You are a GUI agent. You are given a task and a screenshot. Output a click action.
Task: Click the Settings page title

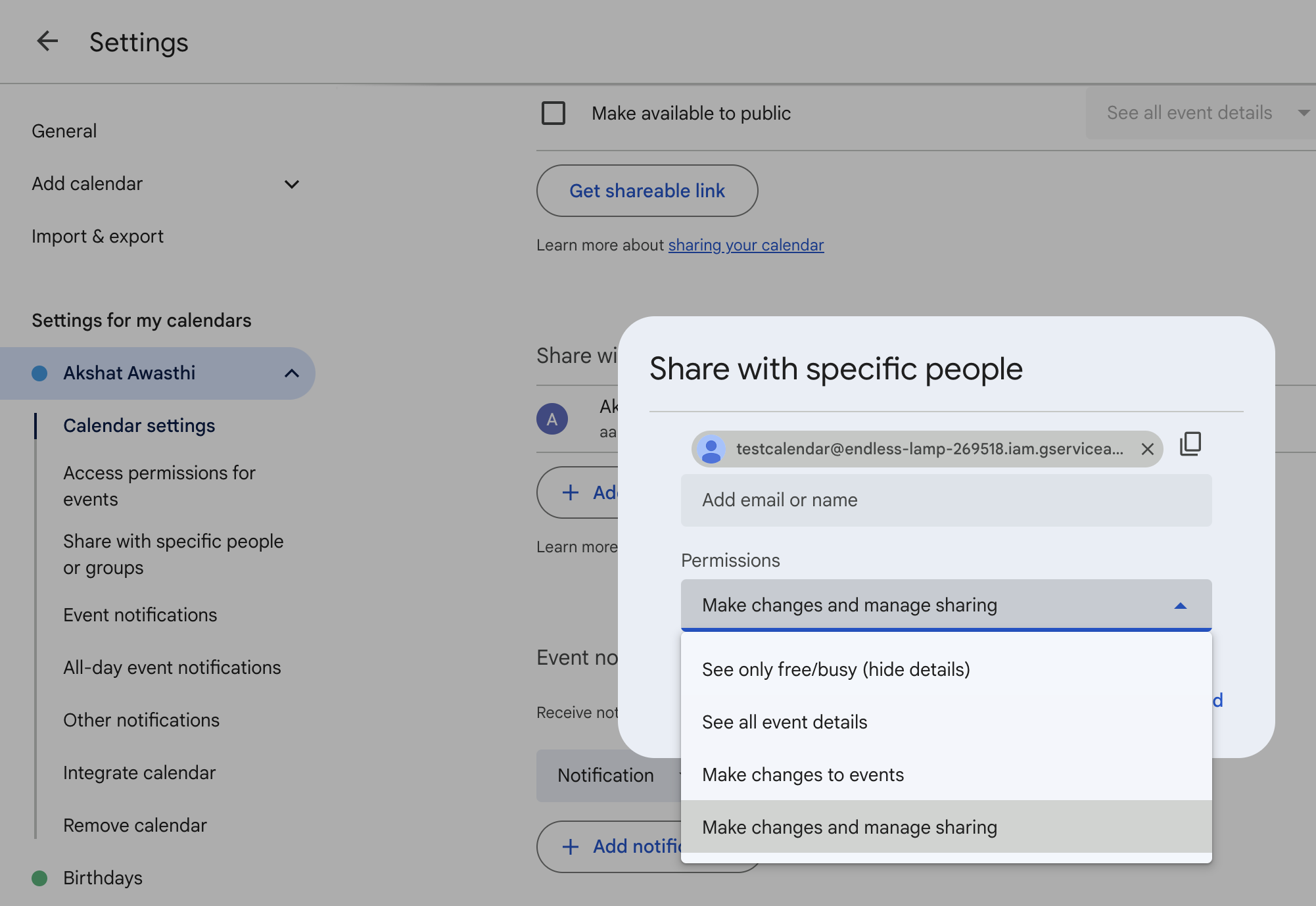(139, 43)
